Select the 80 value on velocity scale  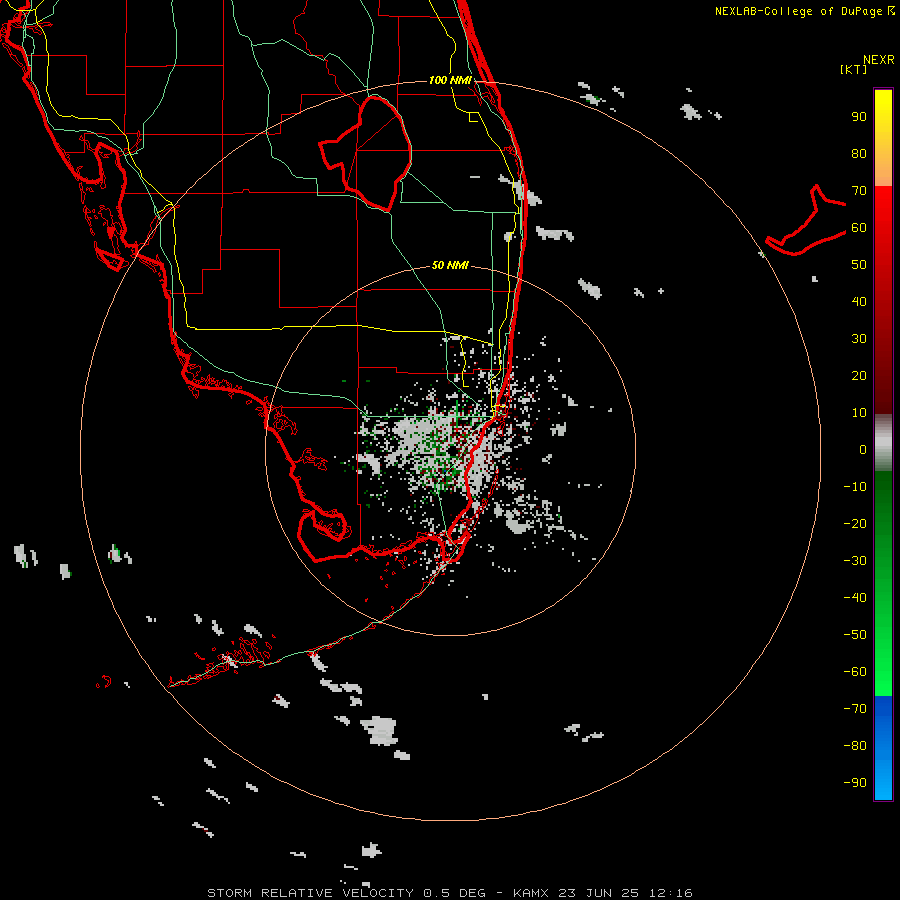coord(859,154)
